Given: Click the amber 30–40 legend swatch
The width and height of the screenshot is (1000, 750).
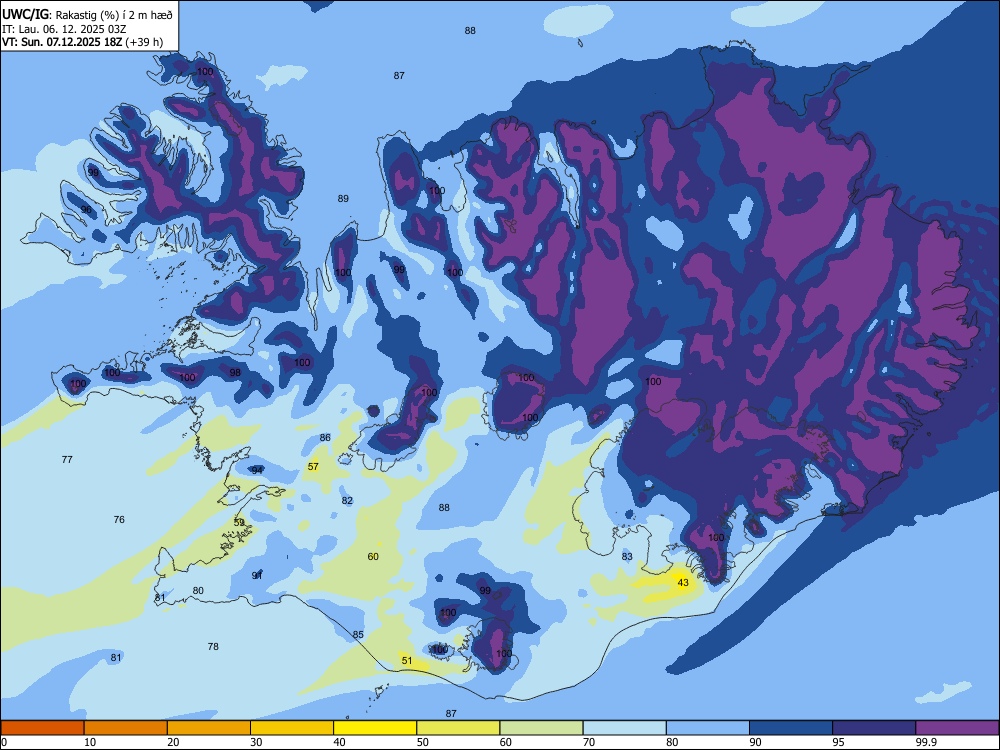Looking at the screenshot, I should pos(292,728).
